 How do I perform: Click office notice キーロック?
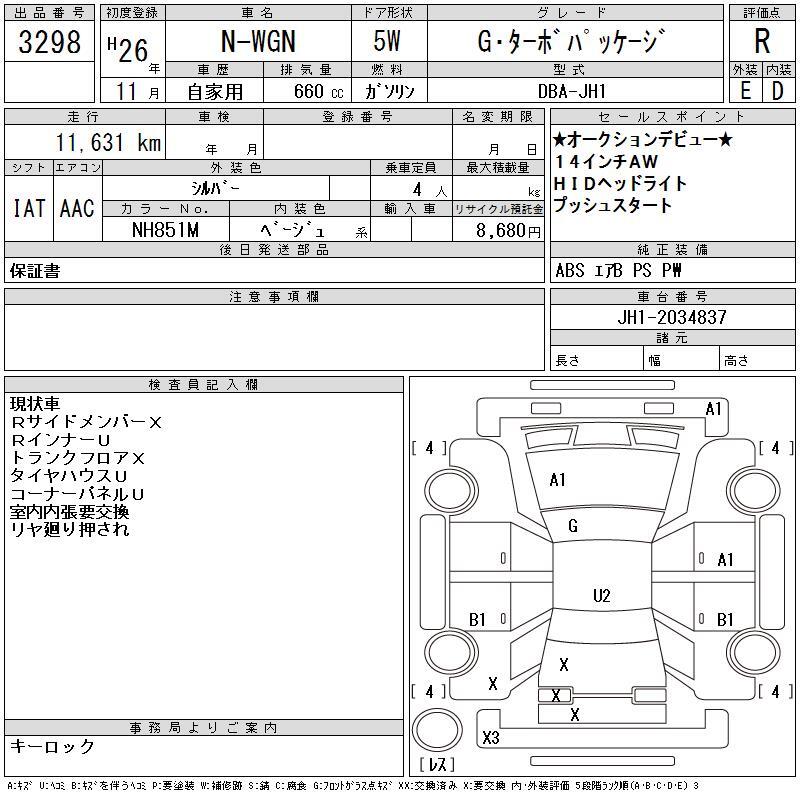click(52, 746)
